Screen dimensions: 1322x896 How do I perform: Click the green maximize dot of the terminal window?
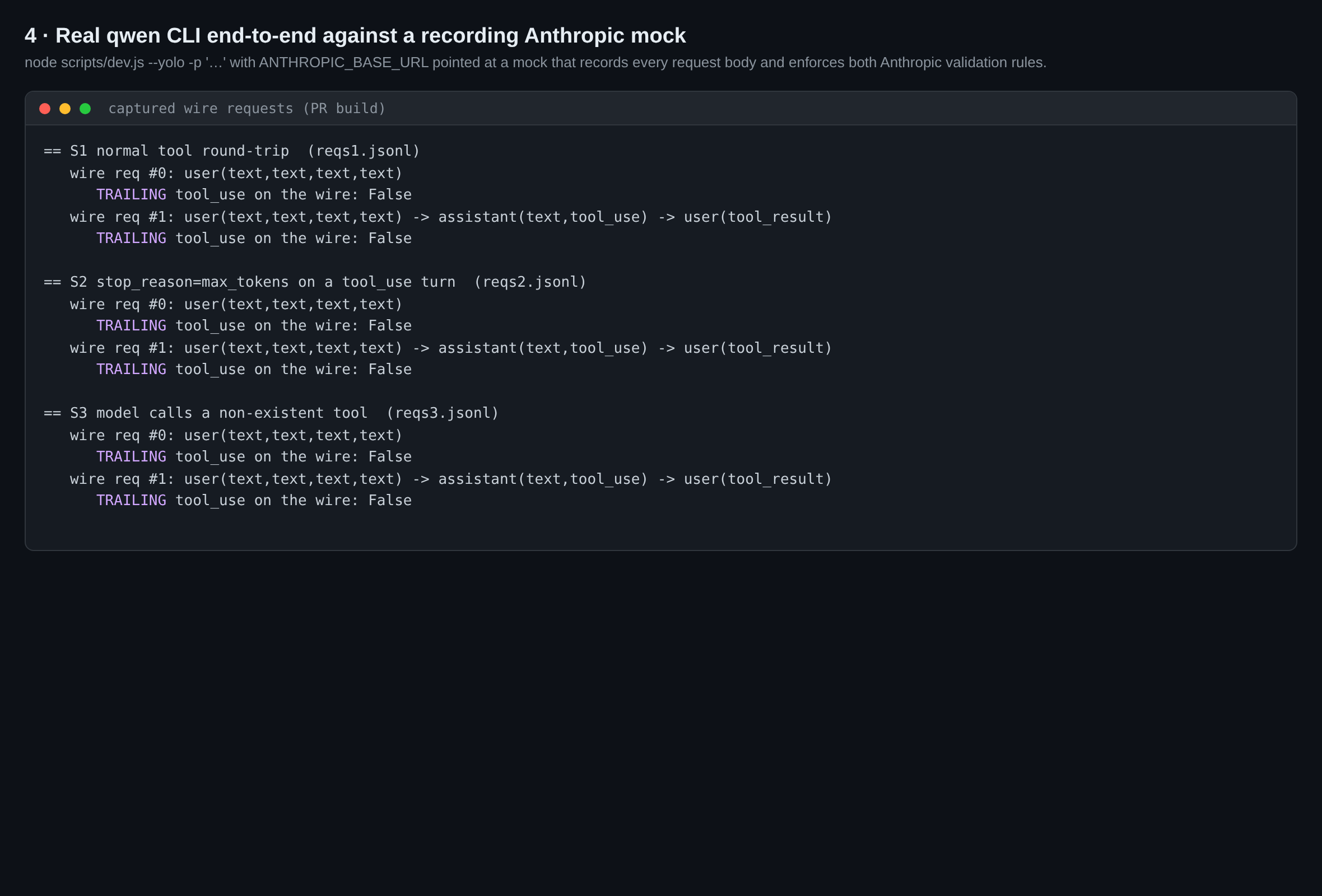(85, 109)
